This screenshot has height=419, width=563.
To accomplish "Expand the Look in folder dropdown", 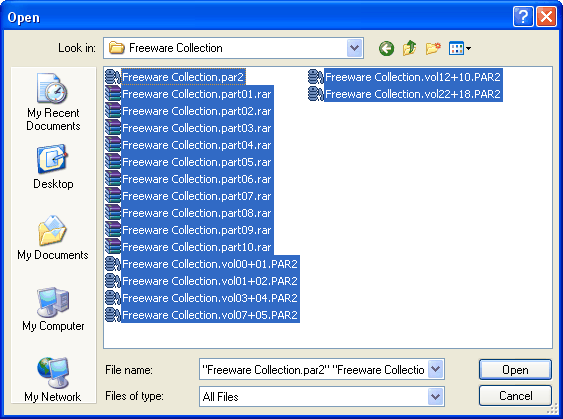I will 354,48.
